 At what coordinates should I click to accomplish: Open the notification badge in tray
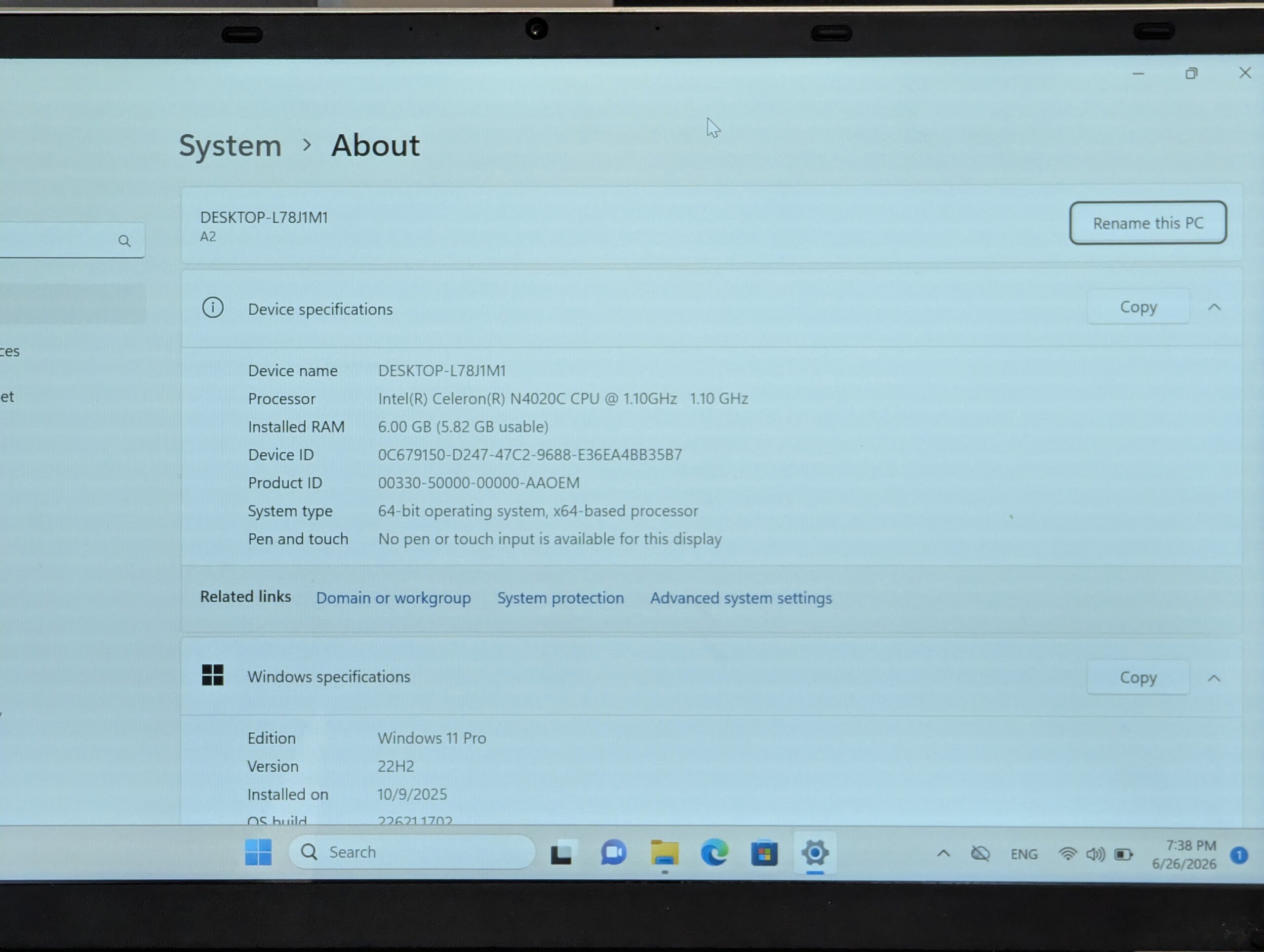pyautogui.click(x=1239, y=855)
